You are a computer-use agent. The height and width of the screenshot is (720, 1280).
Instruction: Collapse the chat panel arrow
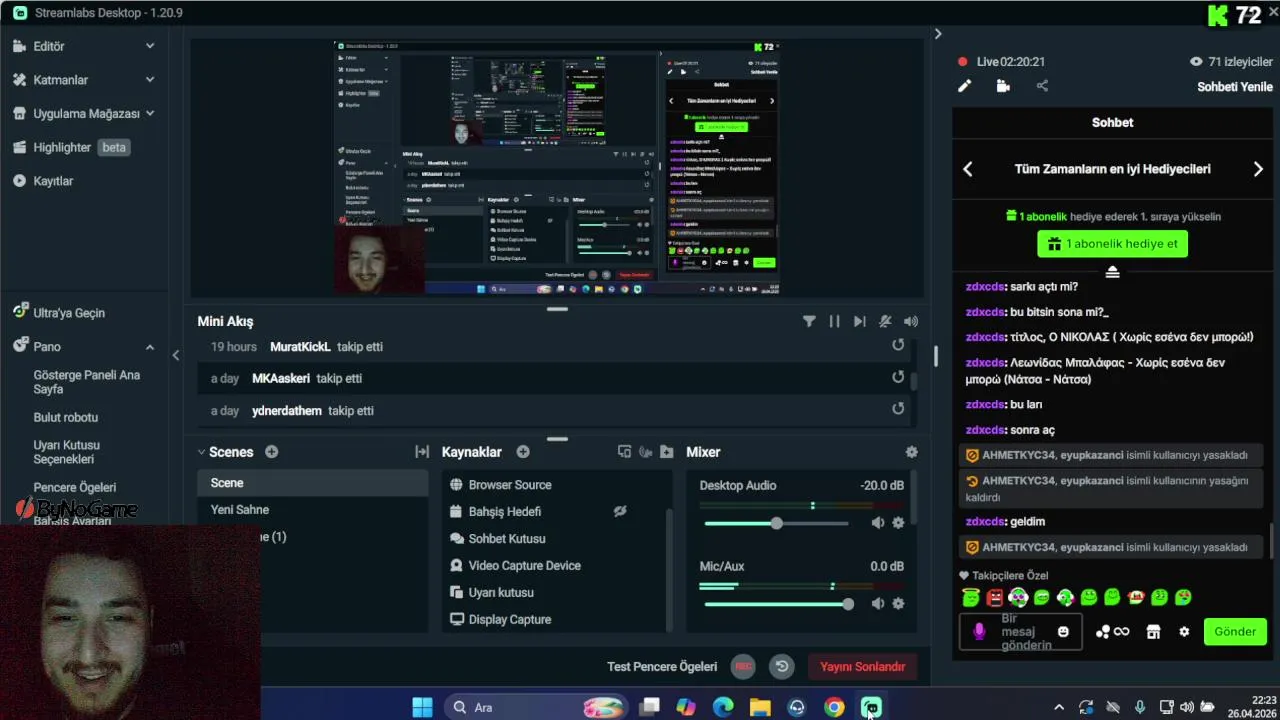[x=937, y=34]
